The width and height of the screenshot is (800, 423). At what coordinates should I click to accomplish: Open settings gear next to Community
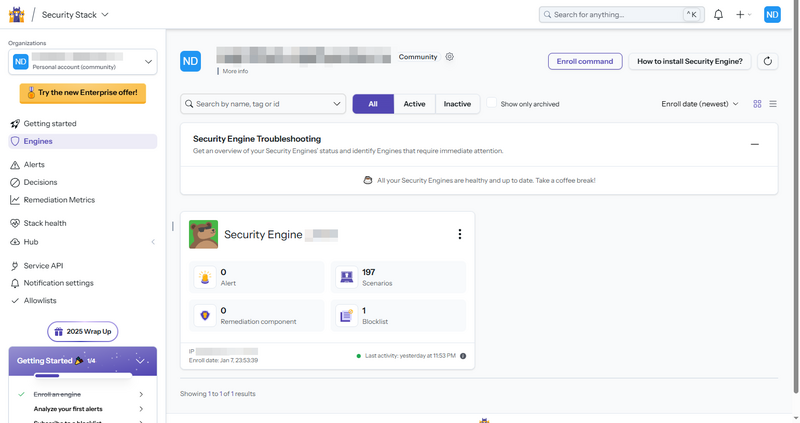point(449,57)
